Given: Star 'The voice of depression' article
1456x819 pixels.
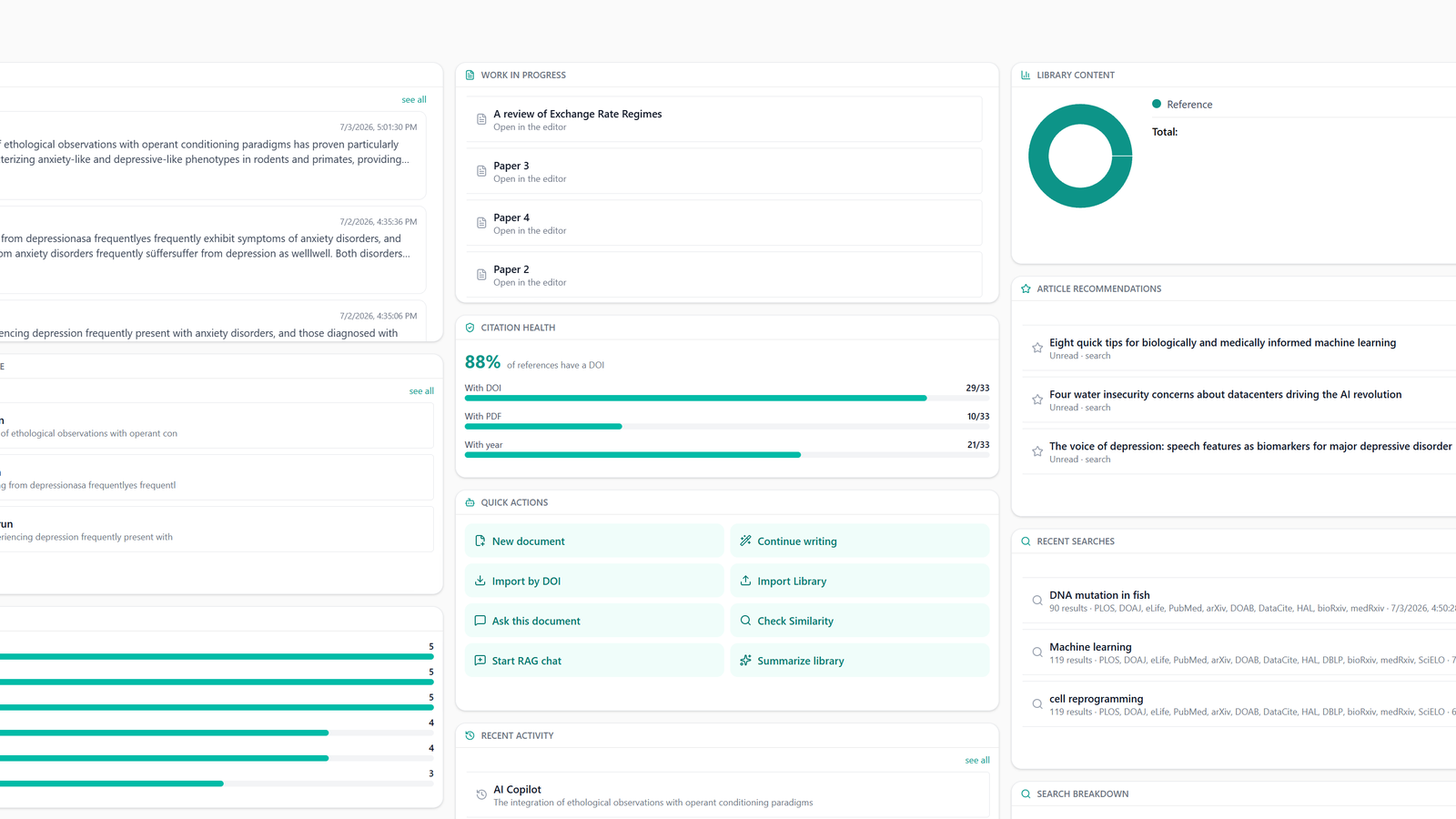Looking at the screenshot, I should [x=1036, y=451].
